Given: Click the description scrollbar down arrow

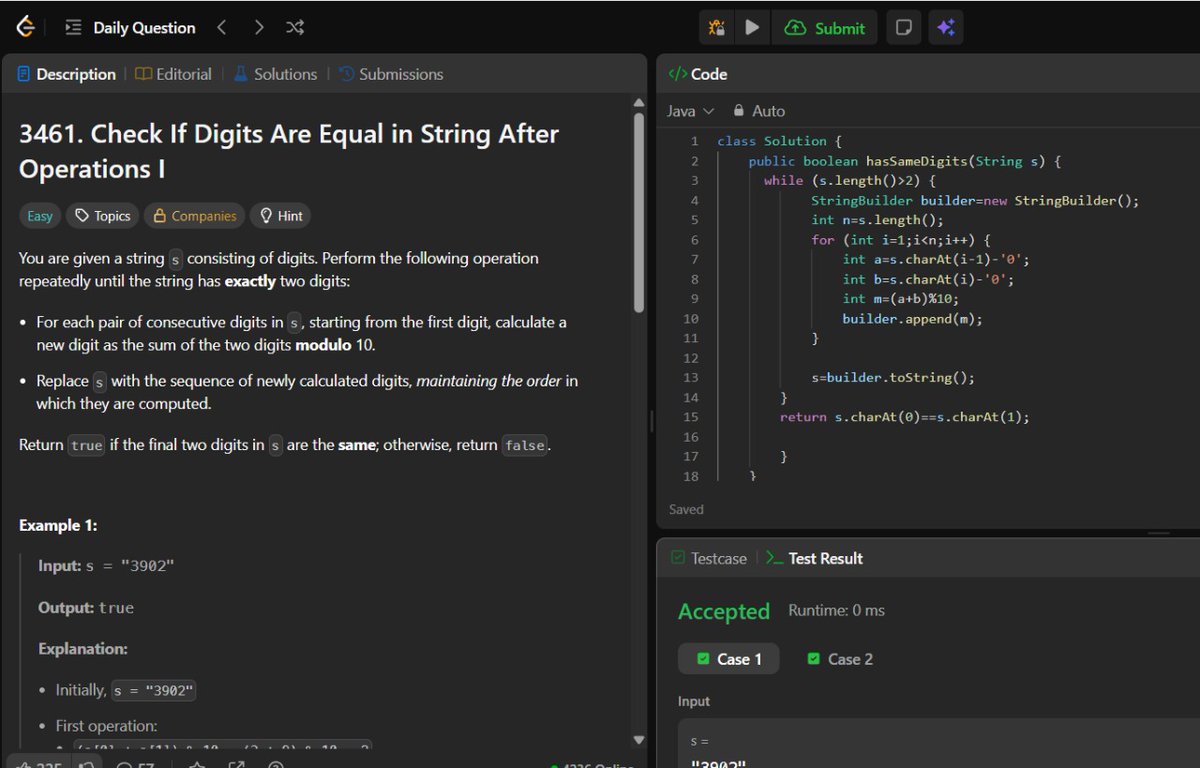Looking at the screenshot, I should coord(639,740).
